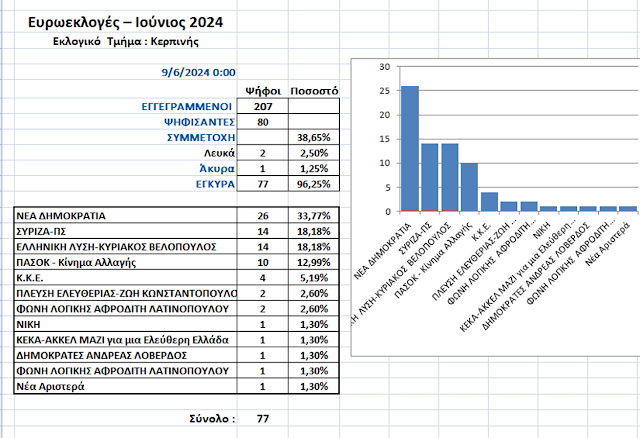Select the 1,30% cell in Νέα Αριστερά row

pyautogui.click(x=314, y=386)
